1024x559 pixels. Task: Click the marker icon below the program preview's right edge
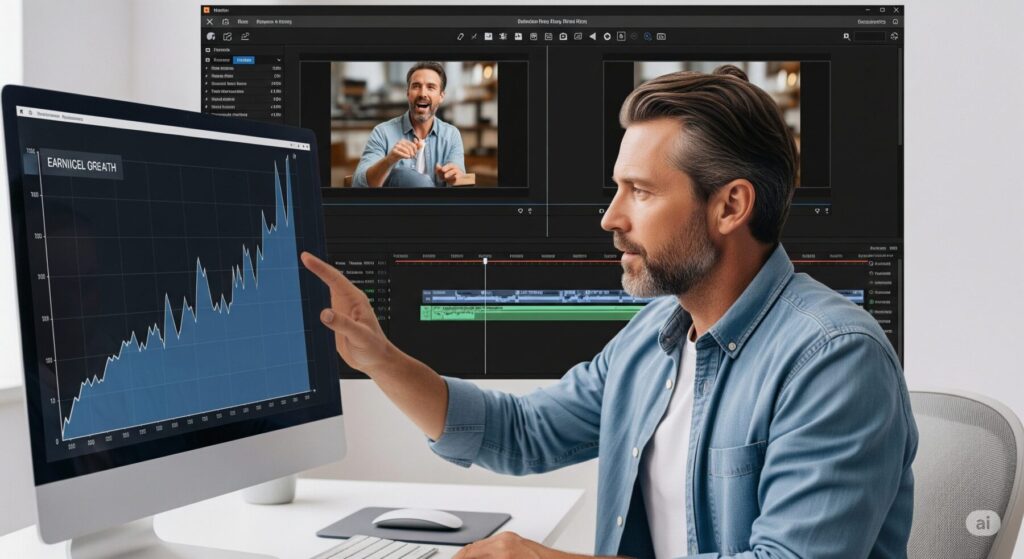817,211
